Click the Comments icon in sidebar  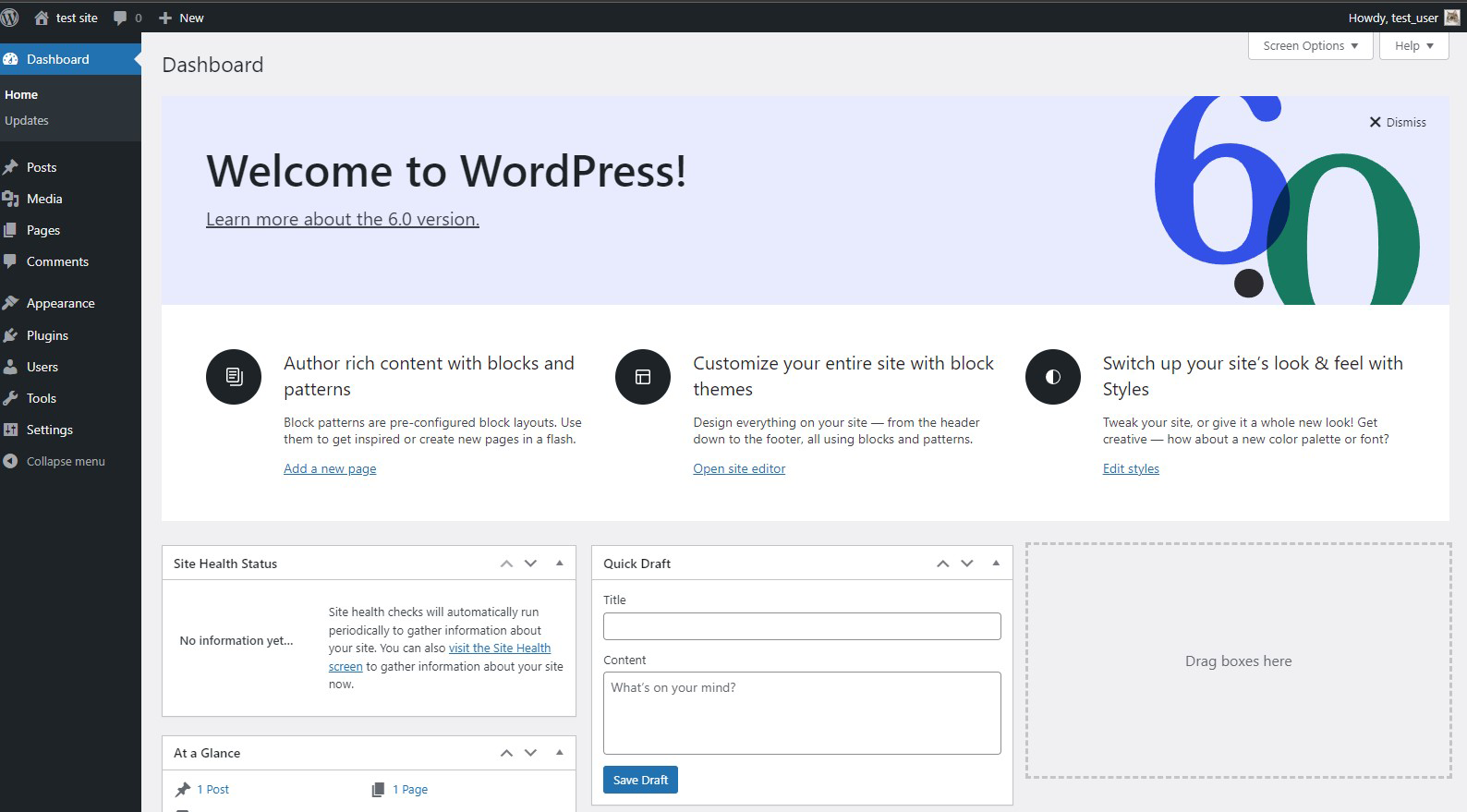(x=10, y=261)
